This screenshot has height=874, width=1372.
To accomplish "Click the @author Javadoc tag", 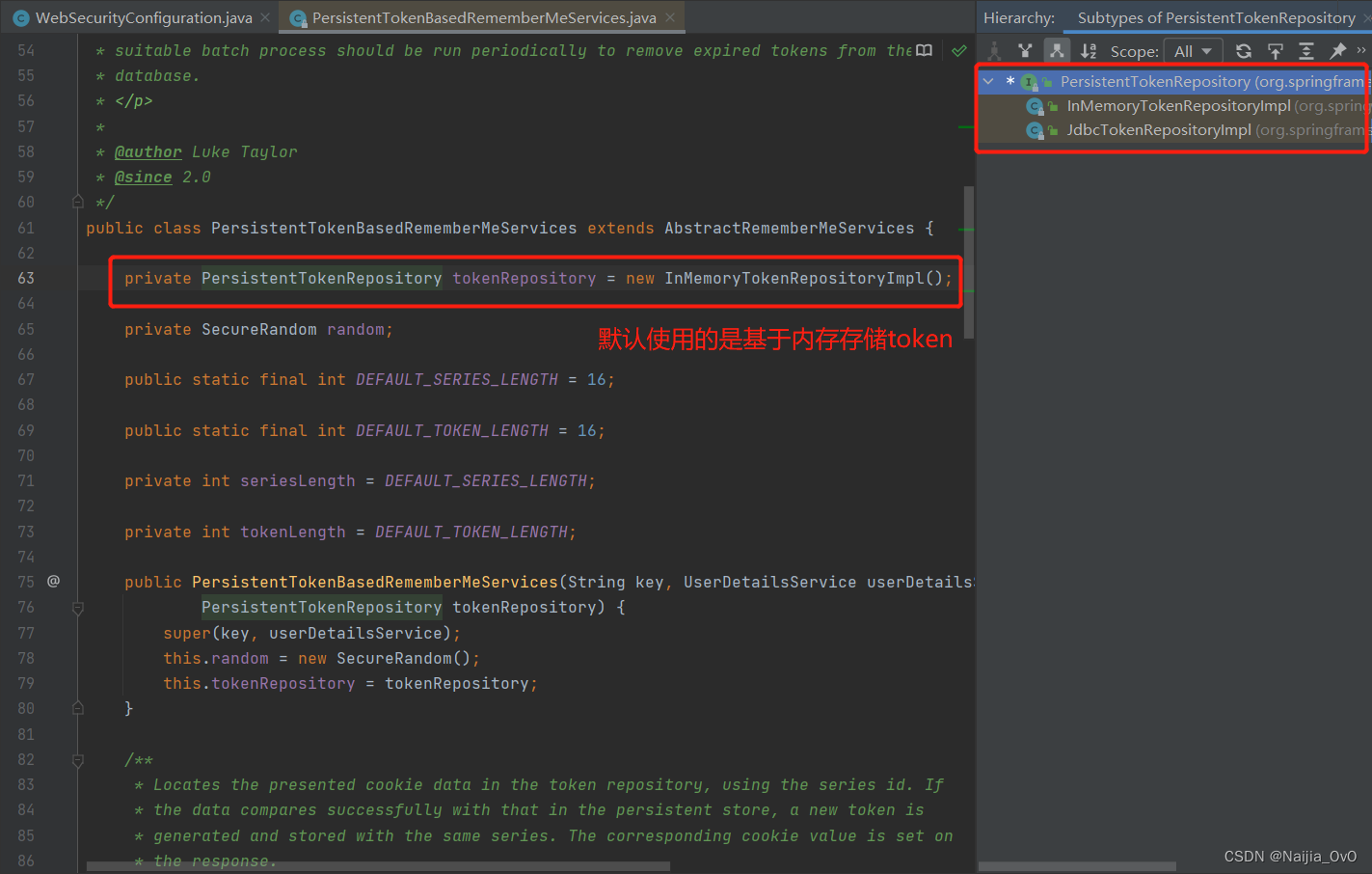I will click(148, 151).
